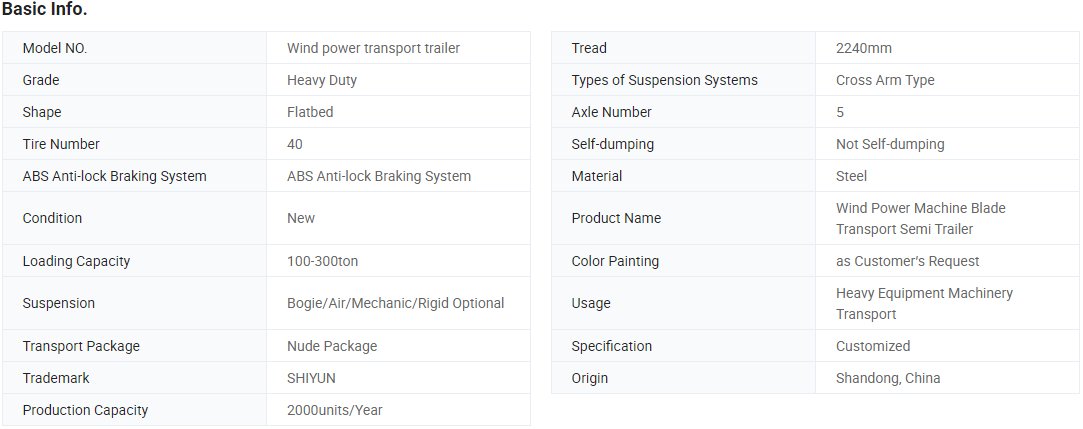This screenshot has height=429, width=1083.
Task: Select the 2000units/Year production capacity value
Action: [335, 410]
